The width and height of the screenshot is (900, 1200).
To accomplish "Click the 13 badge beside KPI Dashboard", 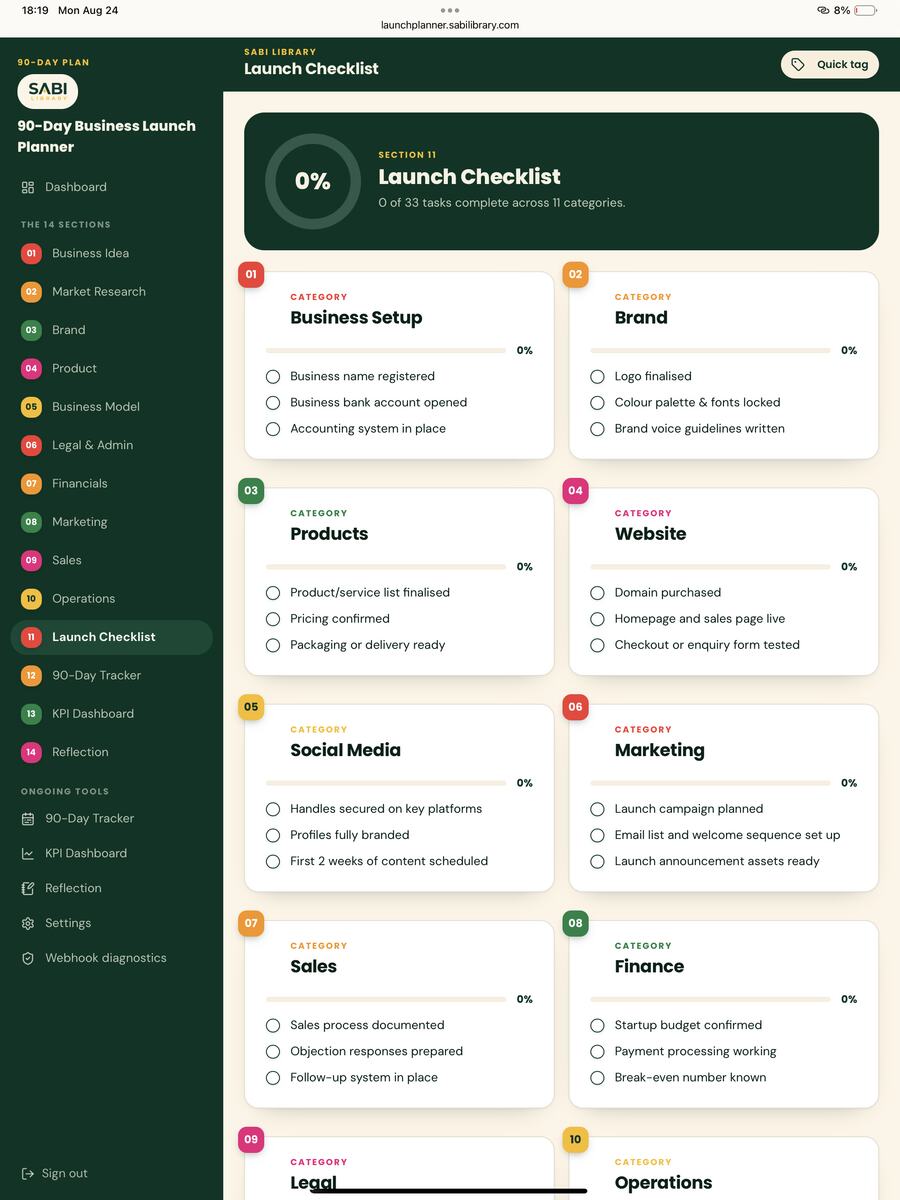I will click(x=31, y=714).
